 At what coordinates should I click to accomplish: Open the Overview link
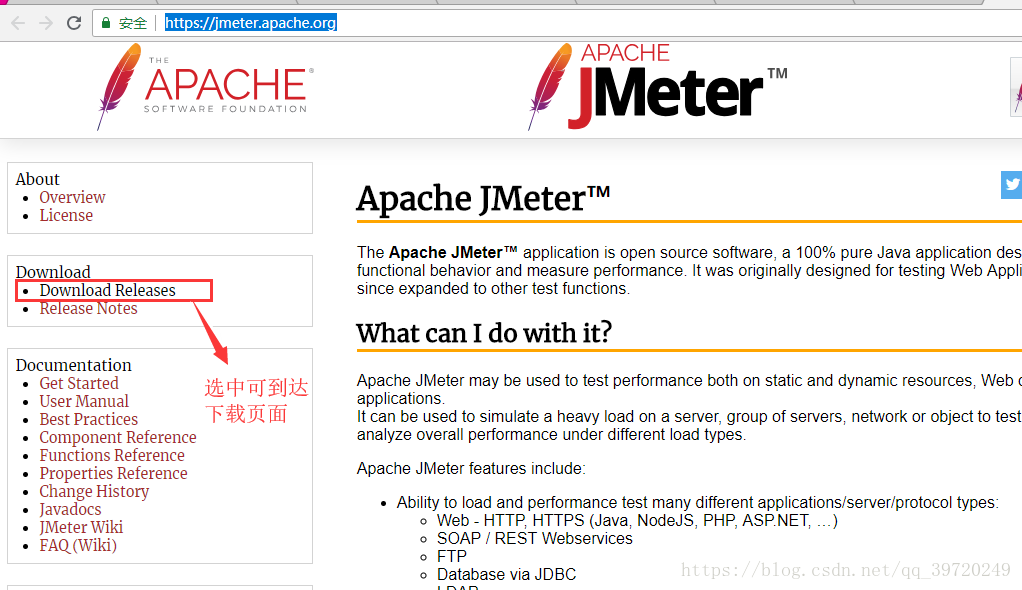click(x=72, y=198)
